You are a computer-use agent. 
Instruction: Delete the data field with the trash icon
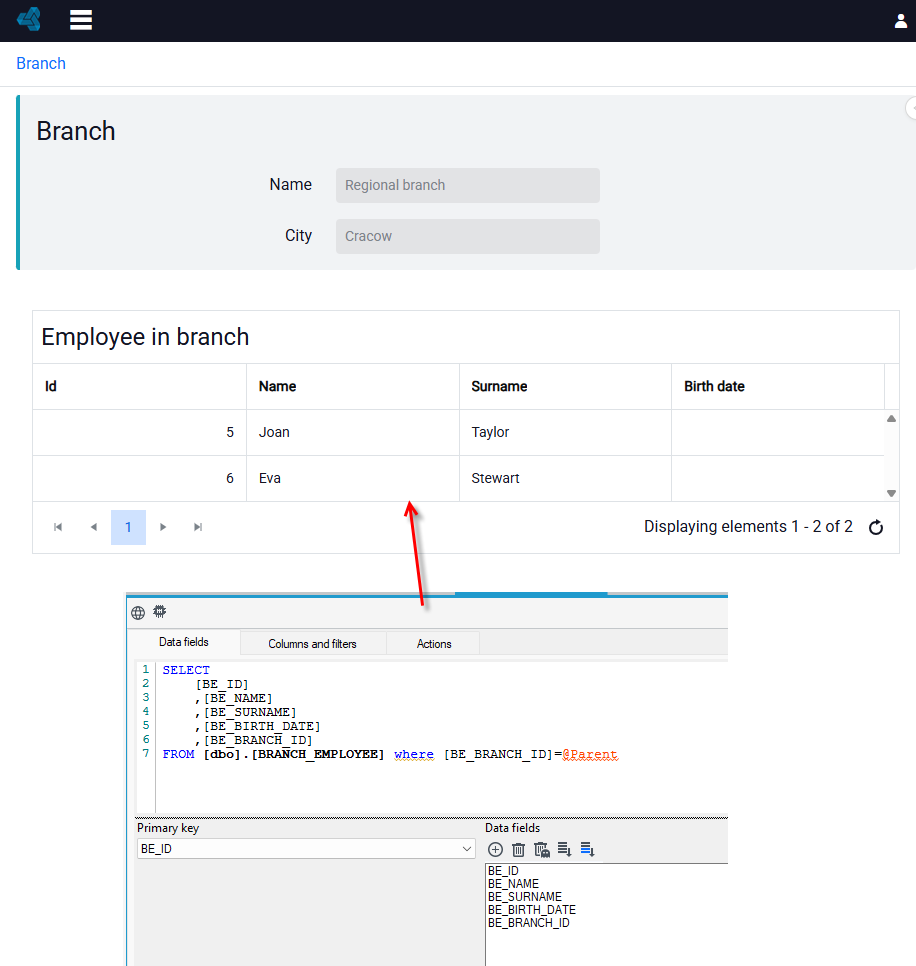tap(519, 850)
